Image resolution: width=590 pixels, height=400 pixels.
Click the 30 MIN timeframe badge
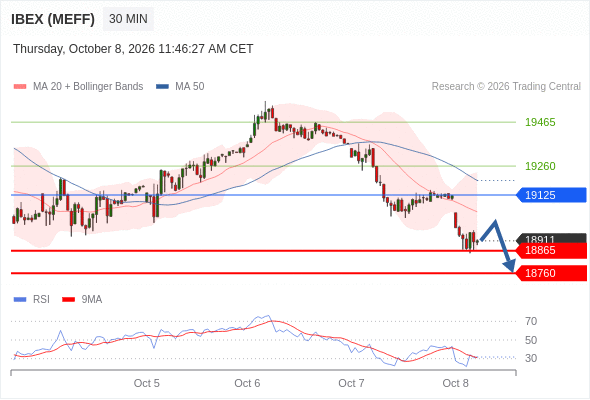pos(128,19)
